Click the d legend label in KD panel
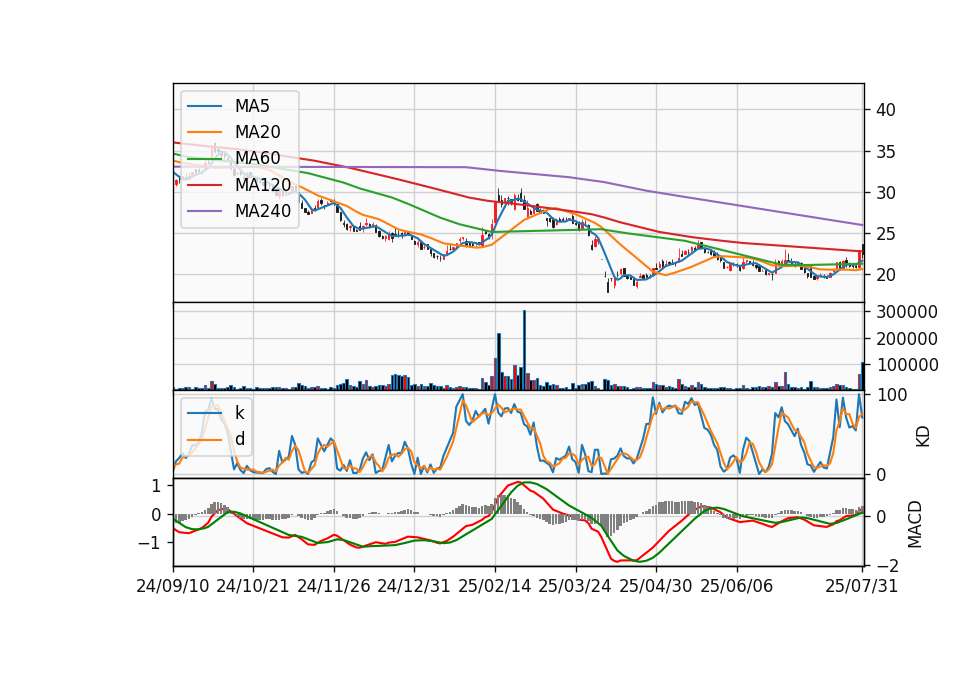Viewport: 960px width, 690px height. coord(239,439)
